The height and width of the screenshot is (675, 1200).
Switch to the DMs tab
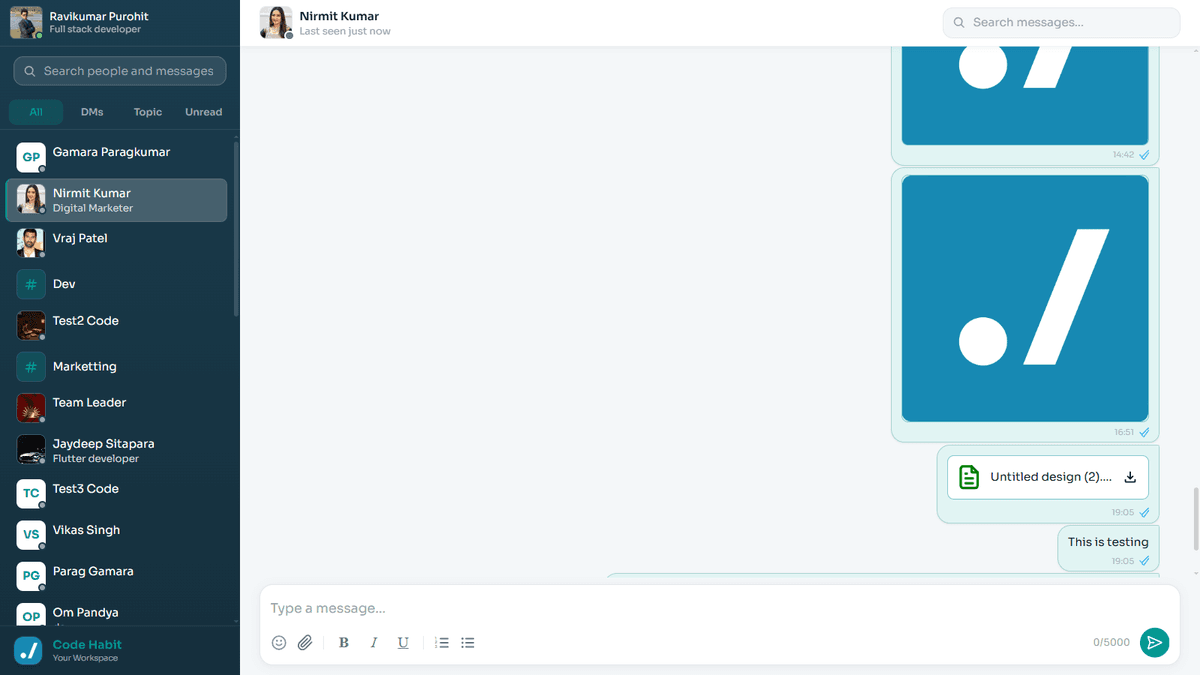(x=92, y=112)
